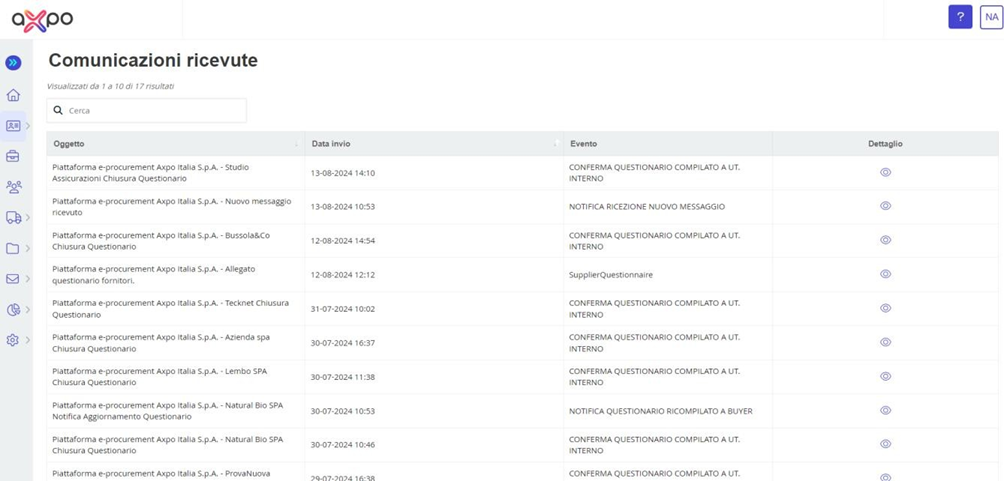1004x481 pixels.
Task: Open the people group sidebar icon
Action: [x=13, y=186]
